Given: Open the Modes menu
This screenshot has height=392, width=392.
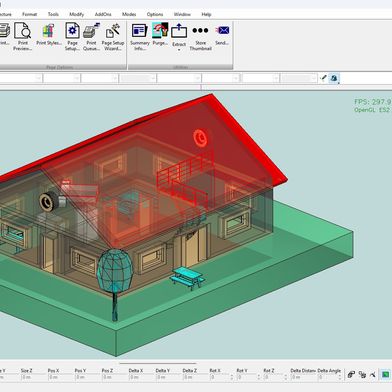Looking at the screenshot, I should click(129, 14).
